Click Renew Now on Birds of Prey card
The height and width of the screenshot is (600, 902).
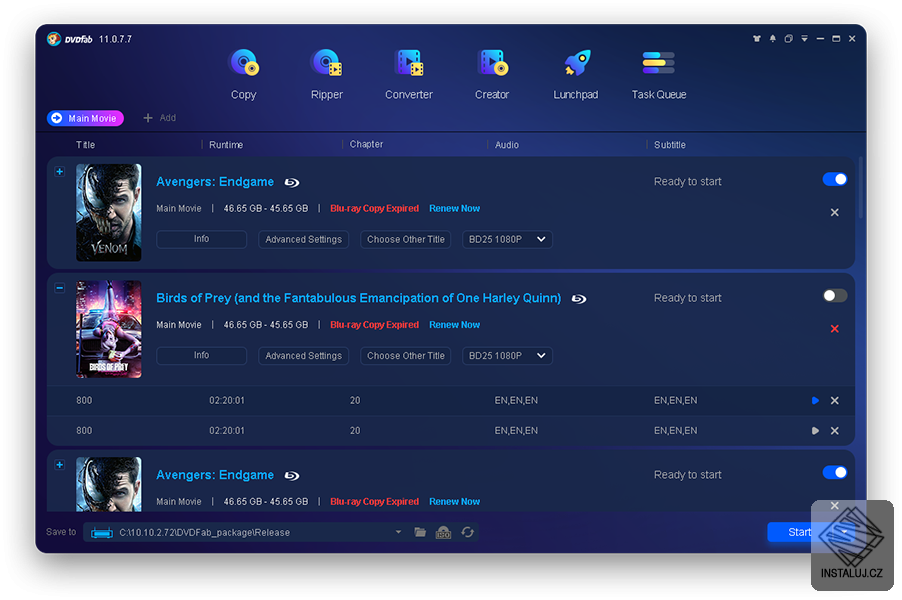tap(454, 324)
